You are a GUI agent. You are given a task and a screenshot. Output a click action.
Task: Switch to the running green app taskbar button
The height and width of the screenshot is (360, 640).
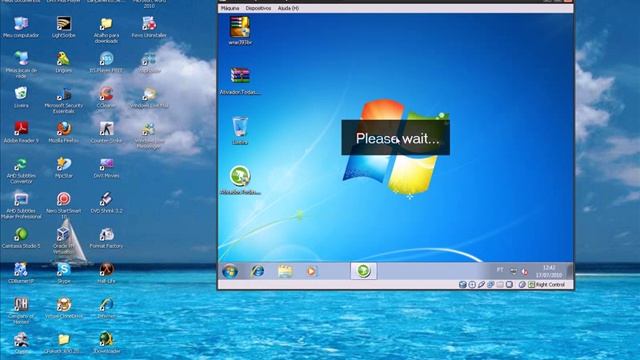[x=363, y=271]
